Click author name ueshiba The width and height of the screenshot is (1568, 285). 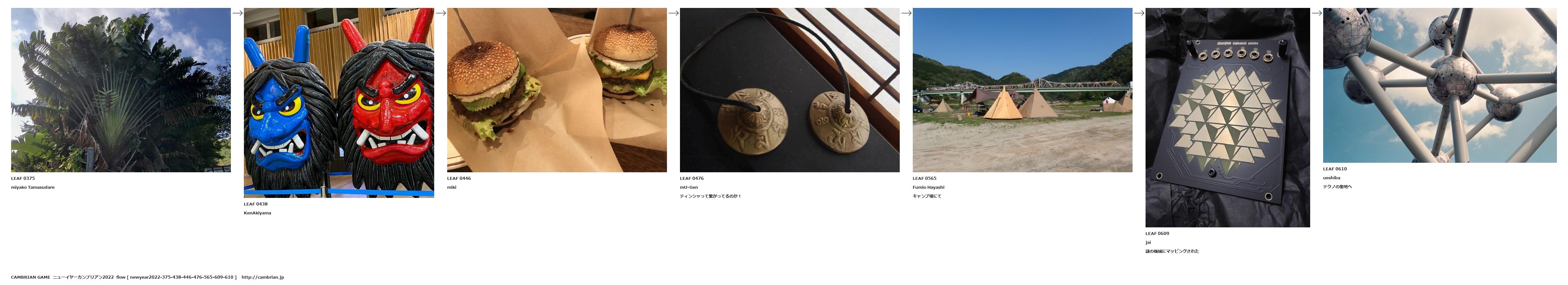(1332, 178)
